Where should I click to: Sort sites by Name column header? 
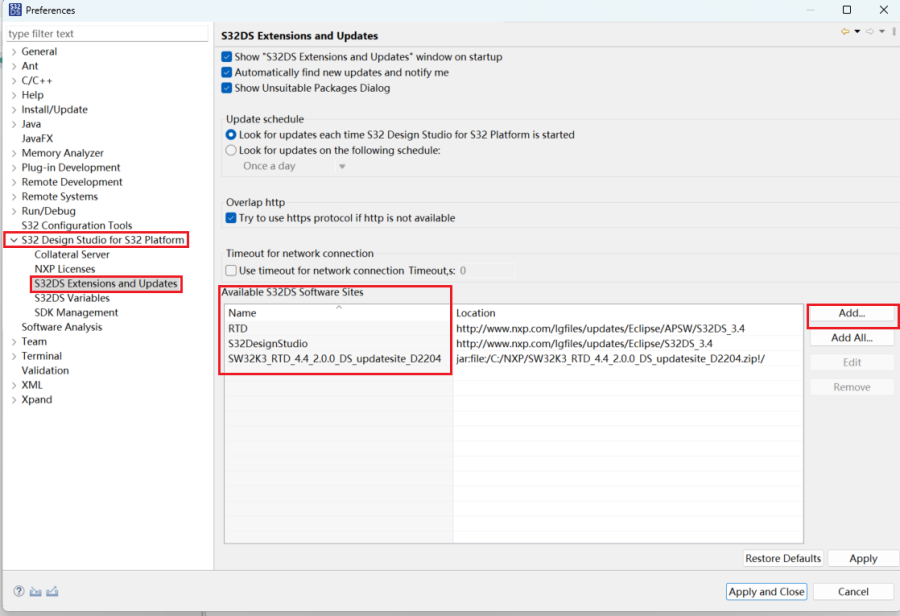[339, 313]
